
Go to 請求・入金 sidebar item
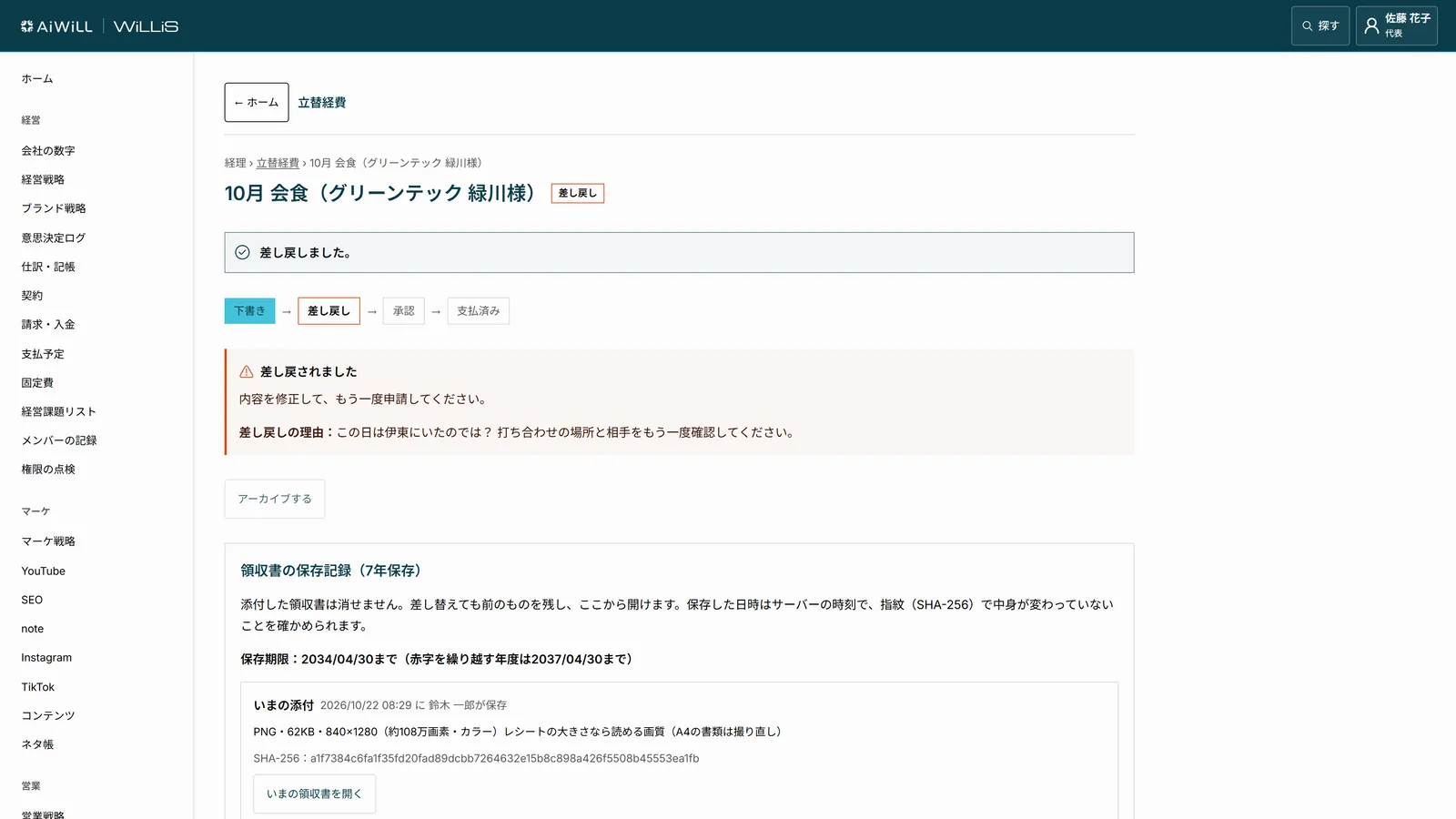(48, 325)
